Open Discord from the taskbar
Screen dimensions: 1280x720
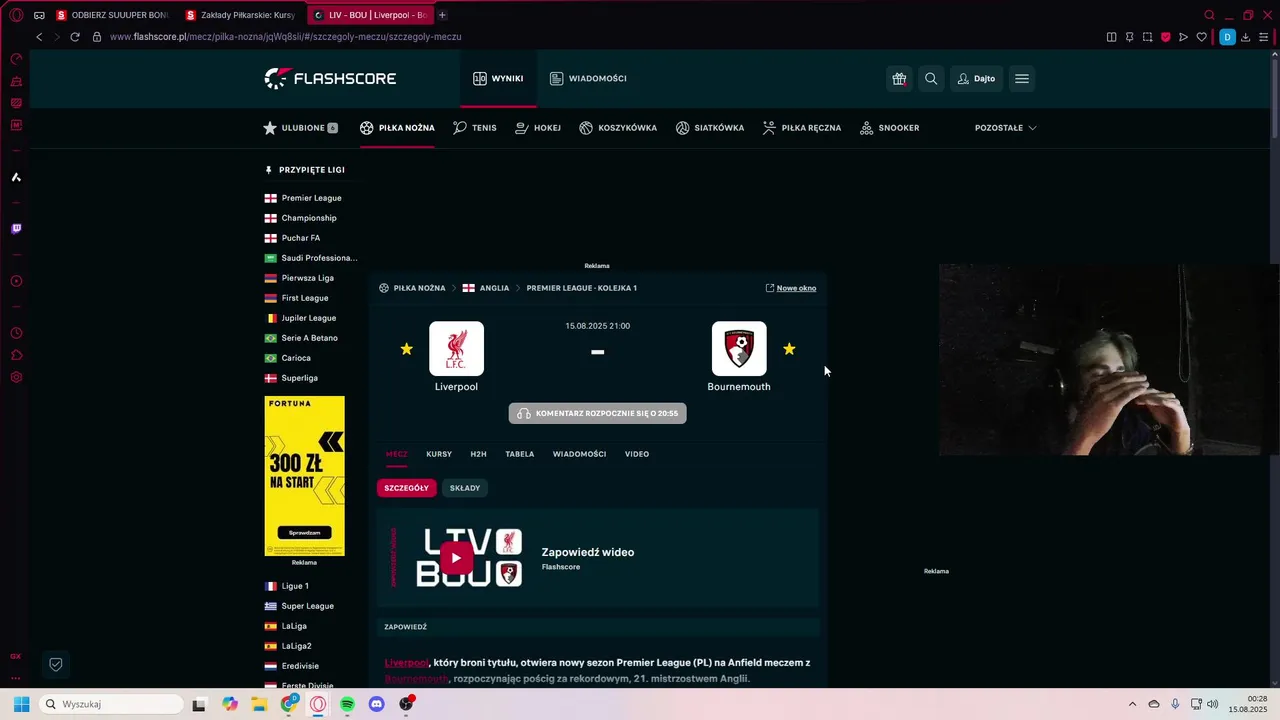click(x=377, y=704)
